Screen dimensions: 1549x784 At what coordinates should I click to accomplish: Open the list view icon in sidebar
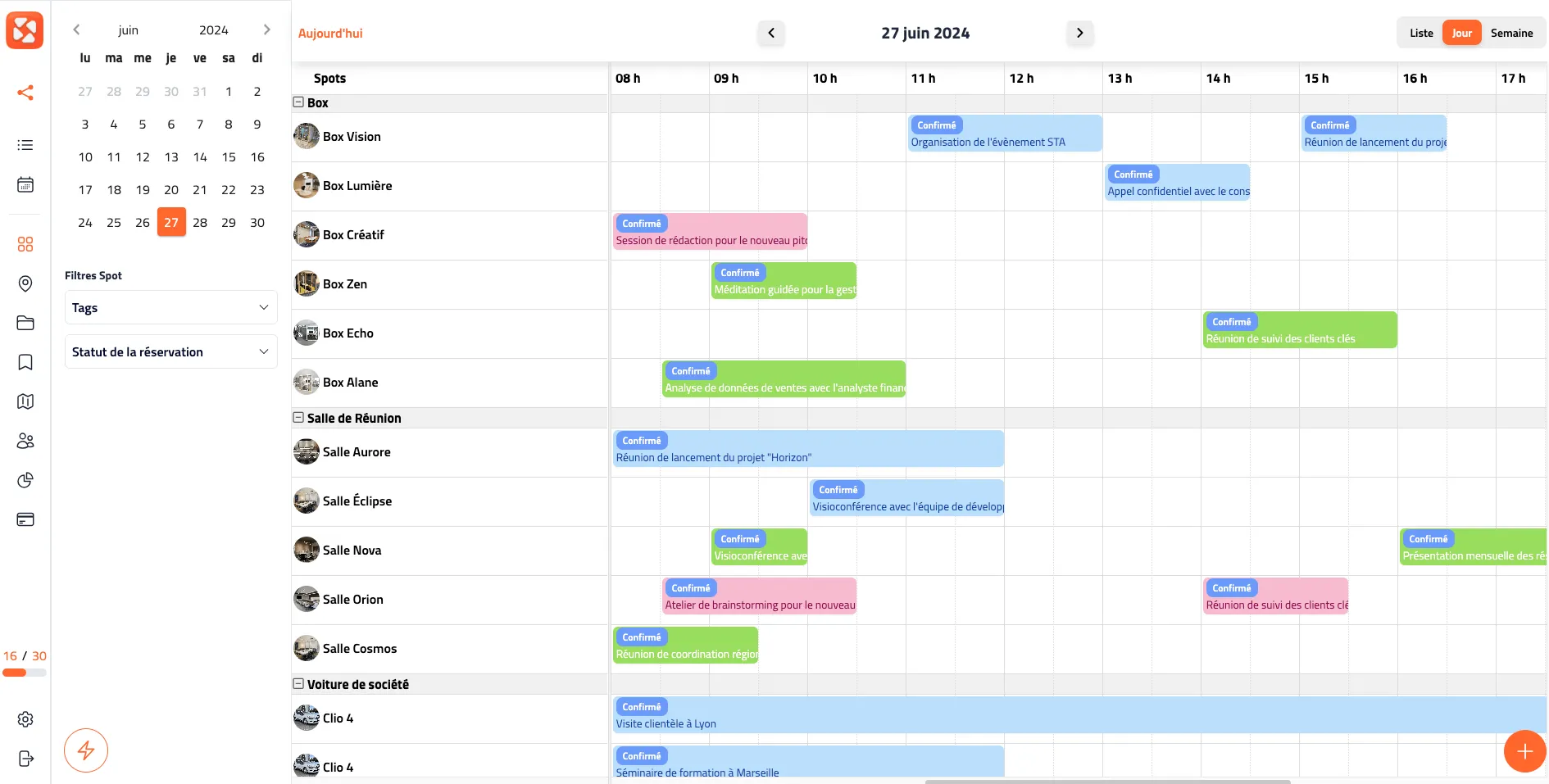coord(25,145)
